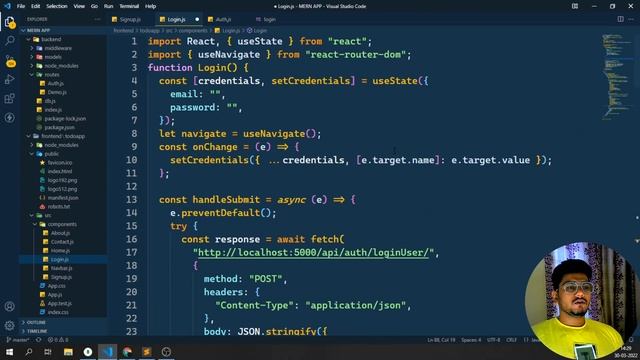Open App.css in the src folder
Image resolution: width=640 pixels, height=360 pixels.
56,286
